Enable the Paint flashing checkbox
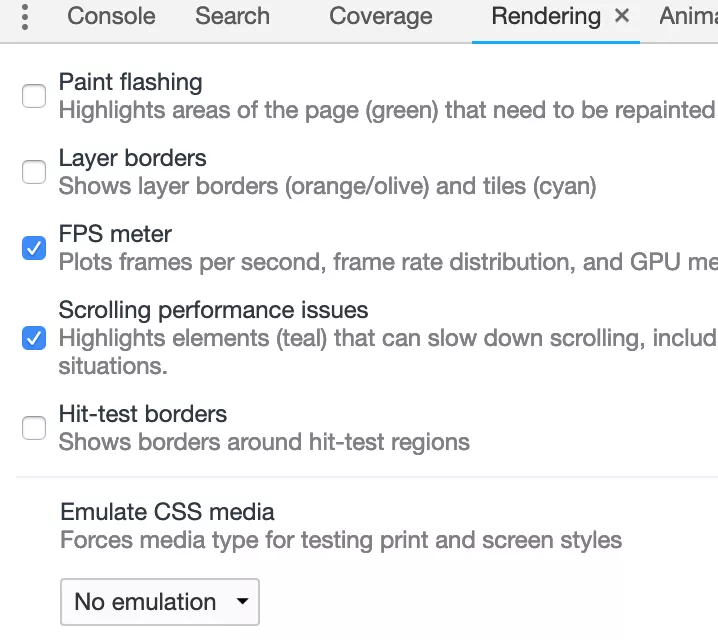 [34, 96]
